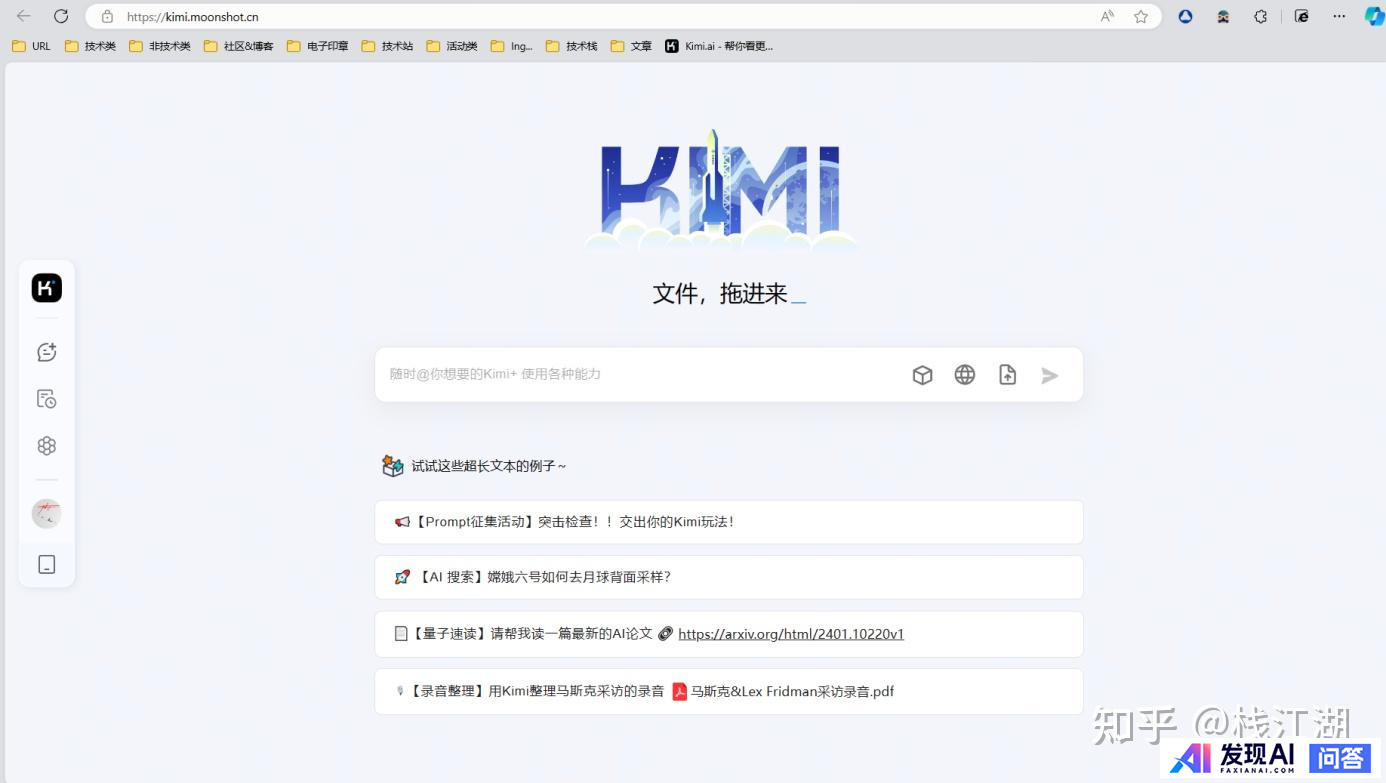Screen dimensions: 1386x783
Task: Open the 社区&博客 bookmark folder
Action: pos(238,46)
